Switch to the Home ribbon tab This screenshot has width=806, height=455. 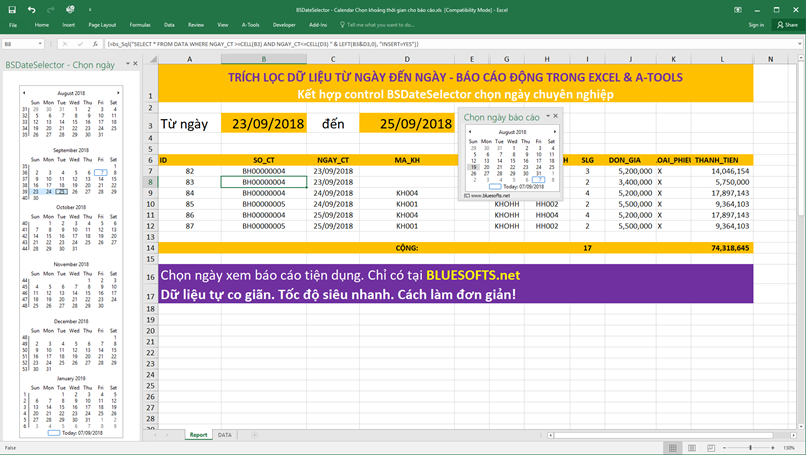tap(42, 25)
